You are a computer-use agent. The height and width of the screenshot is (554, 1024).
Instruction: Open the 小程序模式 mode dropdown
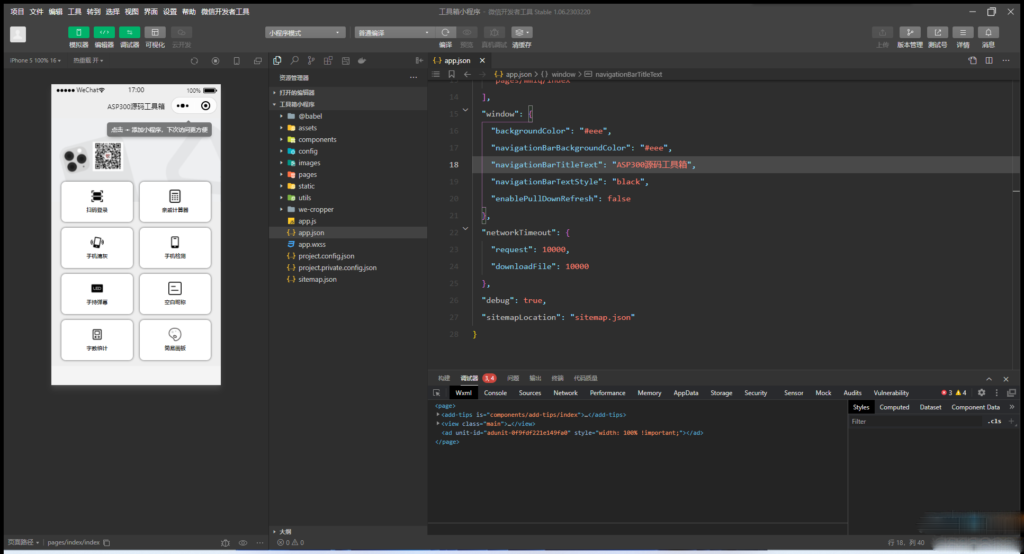click(305, 32)
